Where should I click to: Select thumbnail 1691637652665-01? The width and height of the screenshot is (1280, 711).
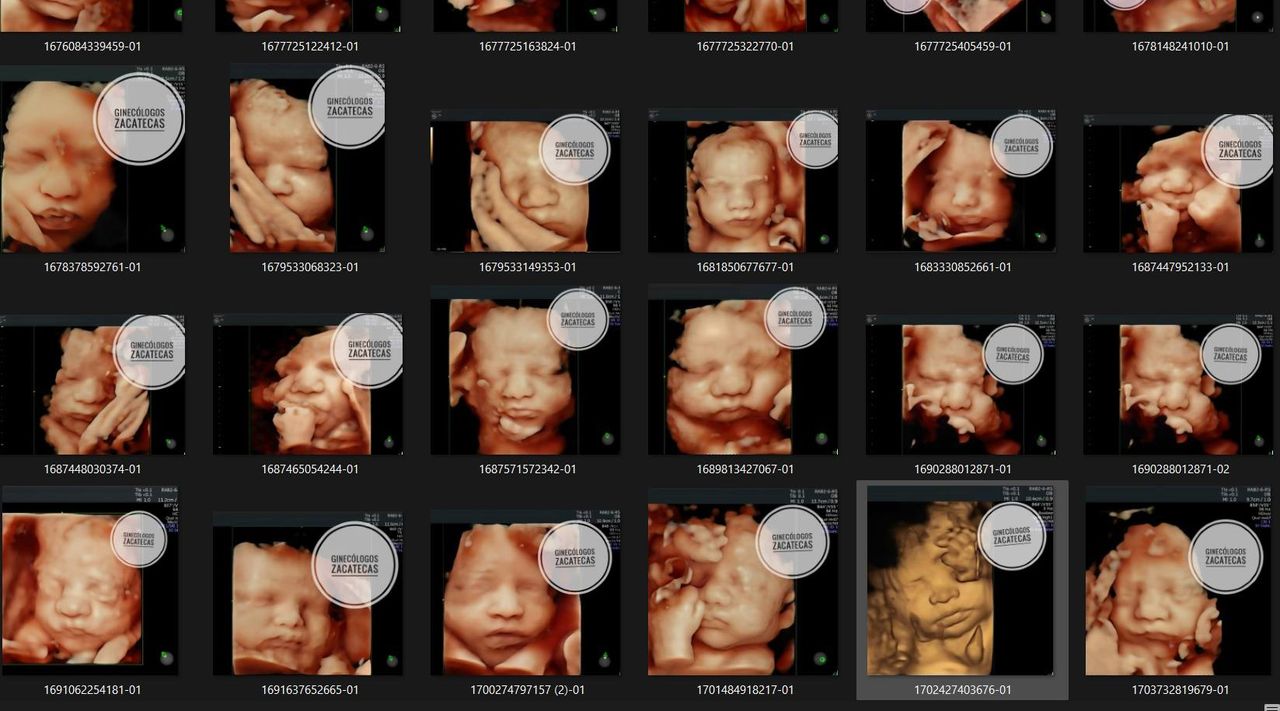[x=307, y=593]
